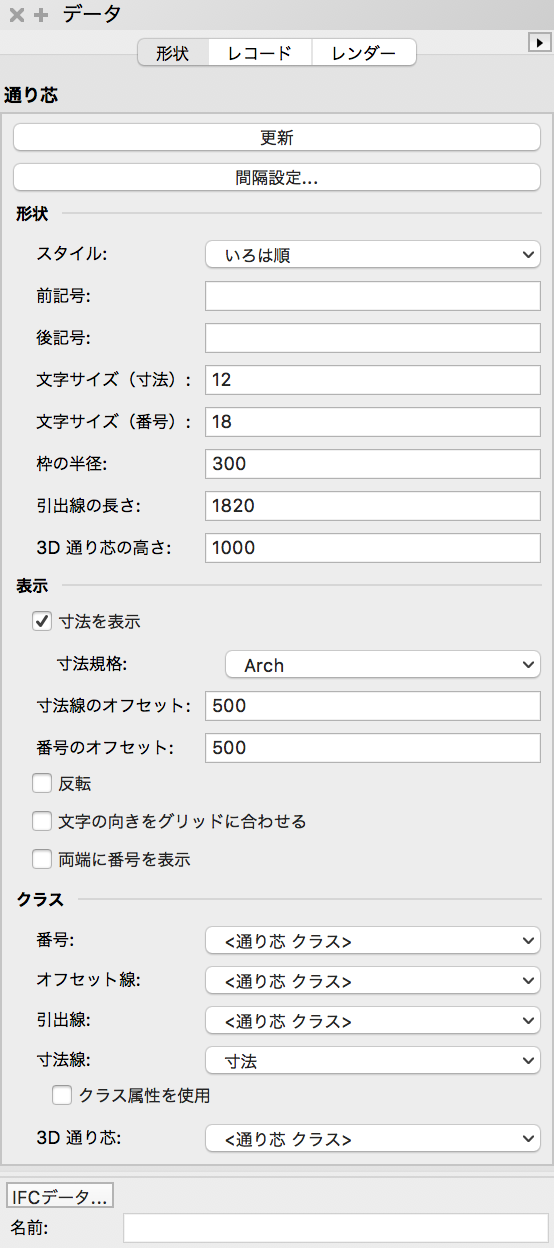Screen dimensions: 554x1248
Task: Open palette menu triangle arrow icon
Action: click(x=538, y=41)
